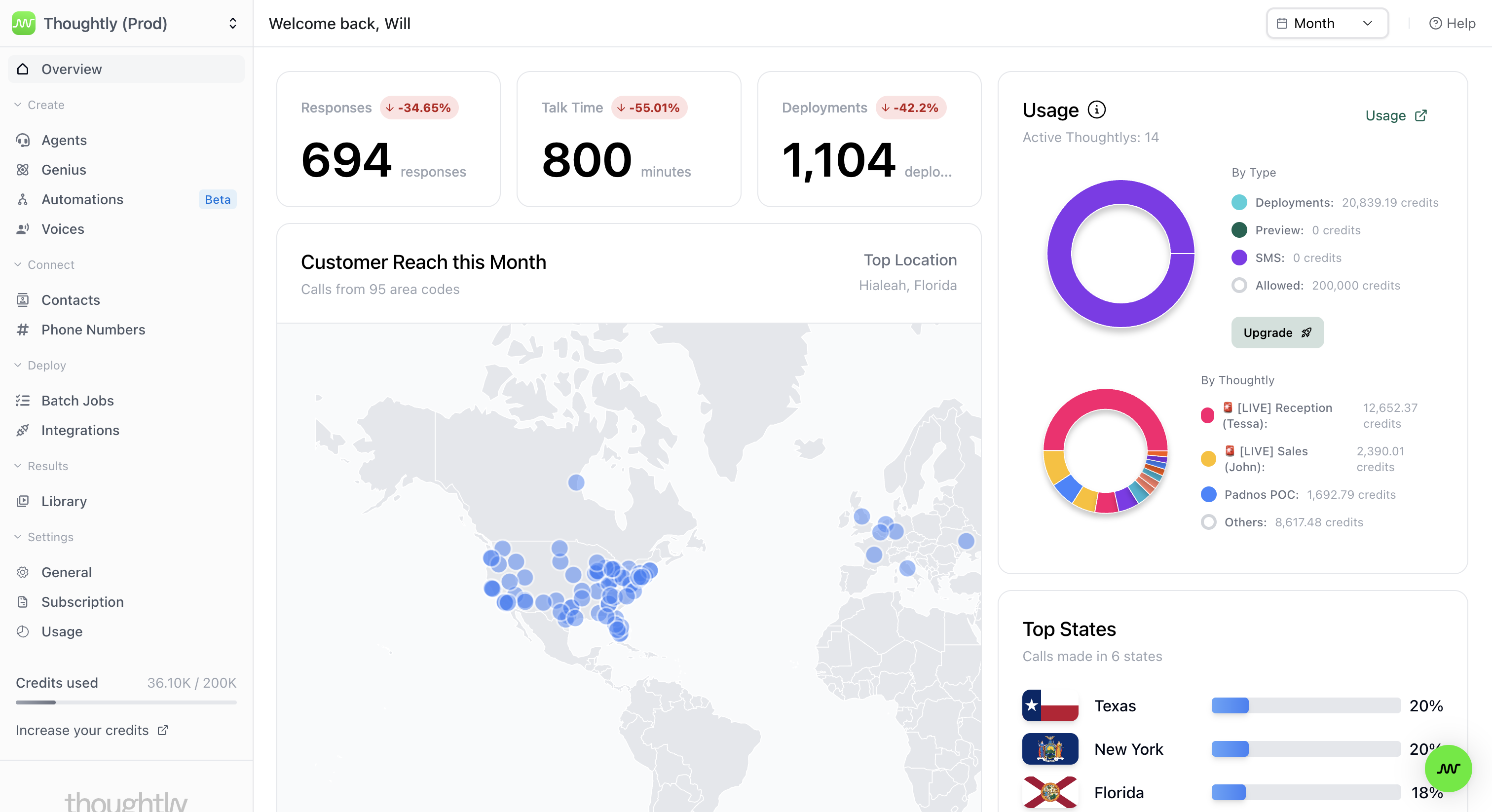Click the Batch Jobs list icon
The width and height of the screenshot is (1492, 812).
point(23,401)
